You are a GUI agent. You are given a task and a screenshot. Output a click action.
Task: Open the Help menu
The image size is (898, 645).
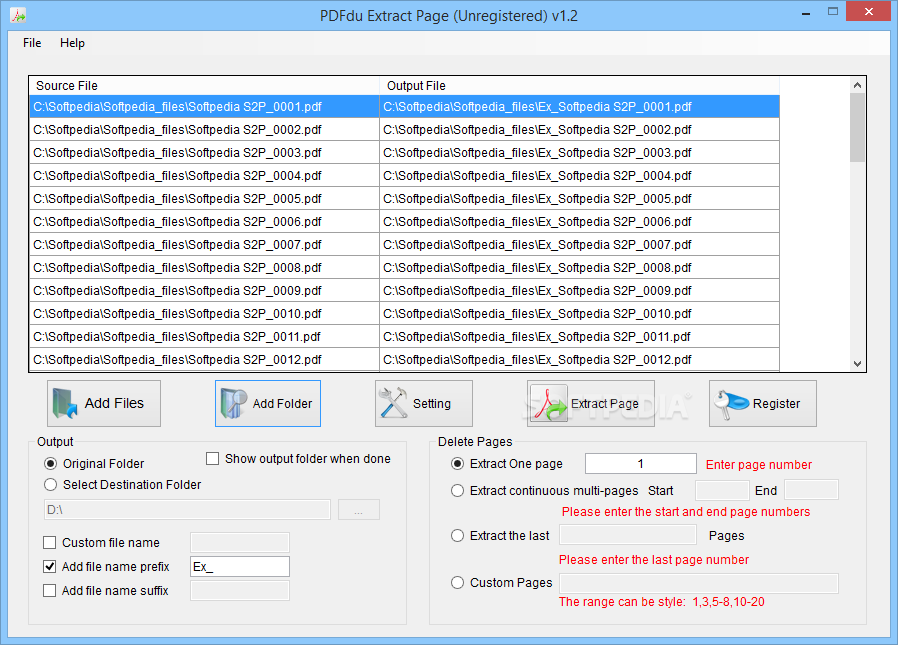72,43
